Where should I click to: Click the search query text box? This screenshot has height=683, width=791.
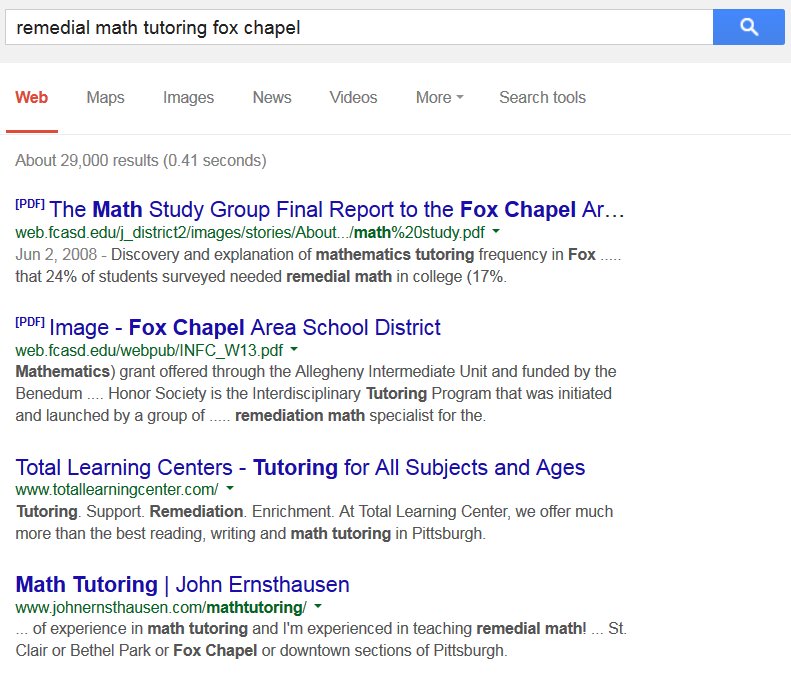point(358,27)
